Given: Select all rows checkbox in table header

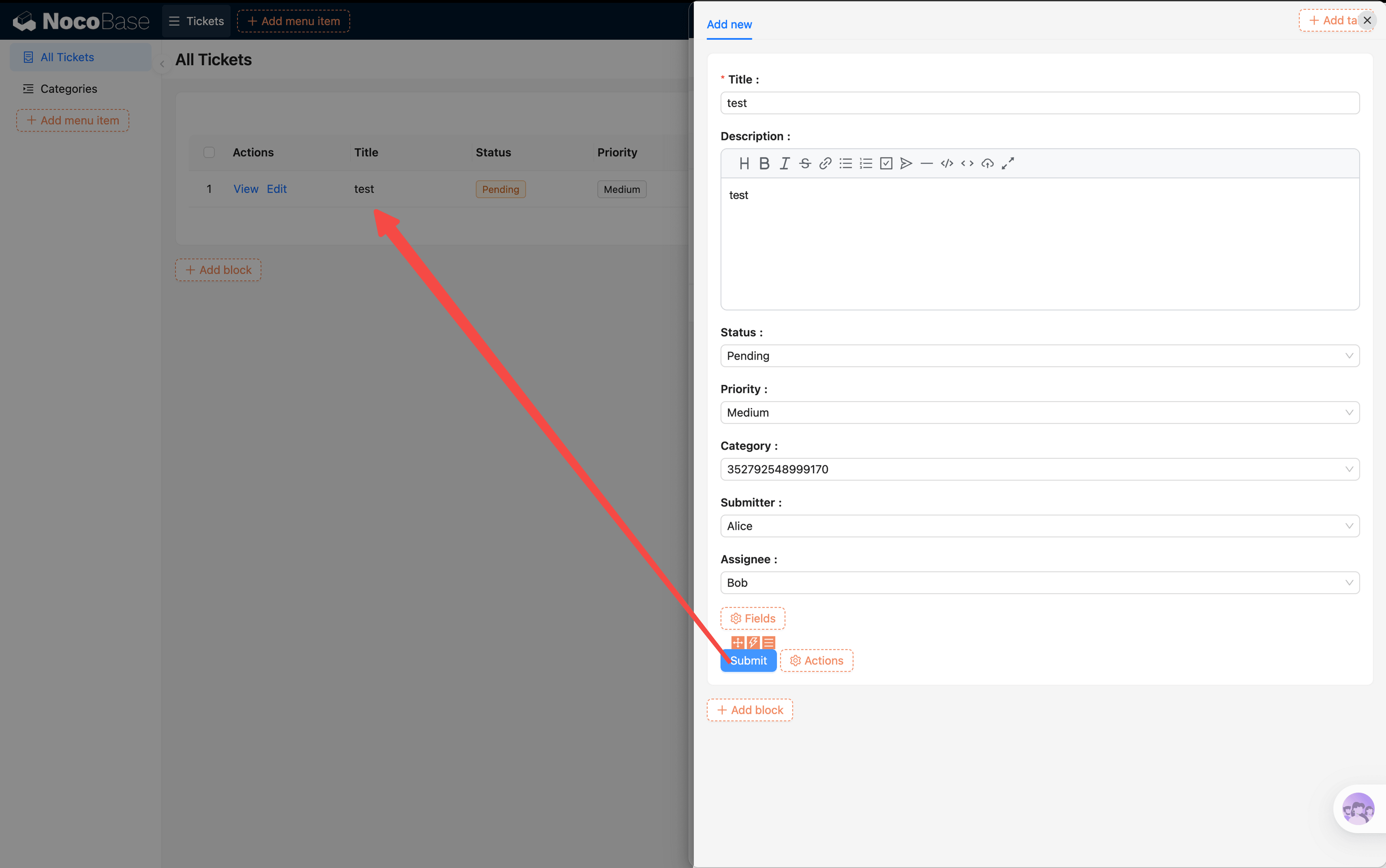Looking at the screenshot, I should point(209,152).
